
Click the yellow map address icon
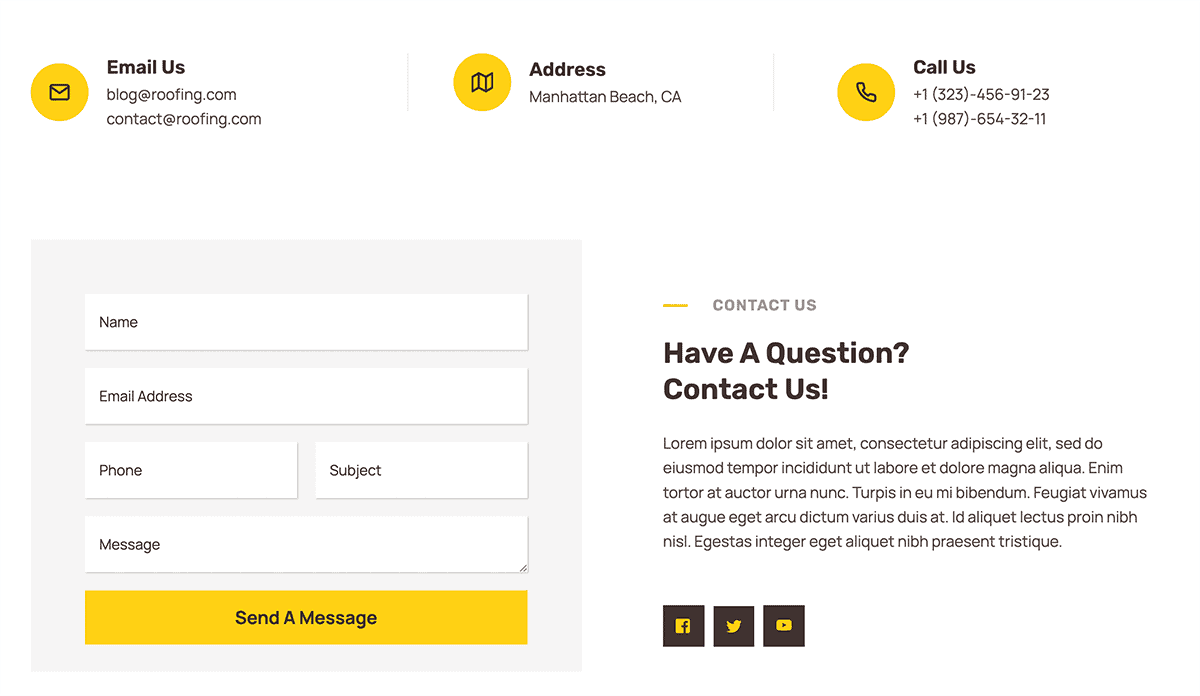(482, 82)
